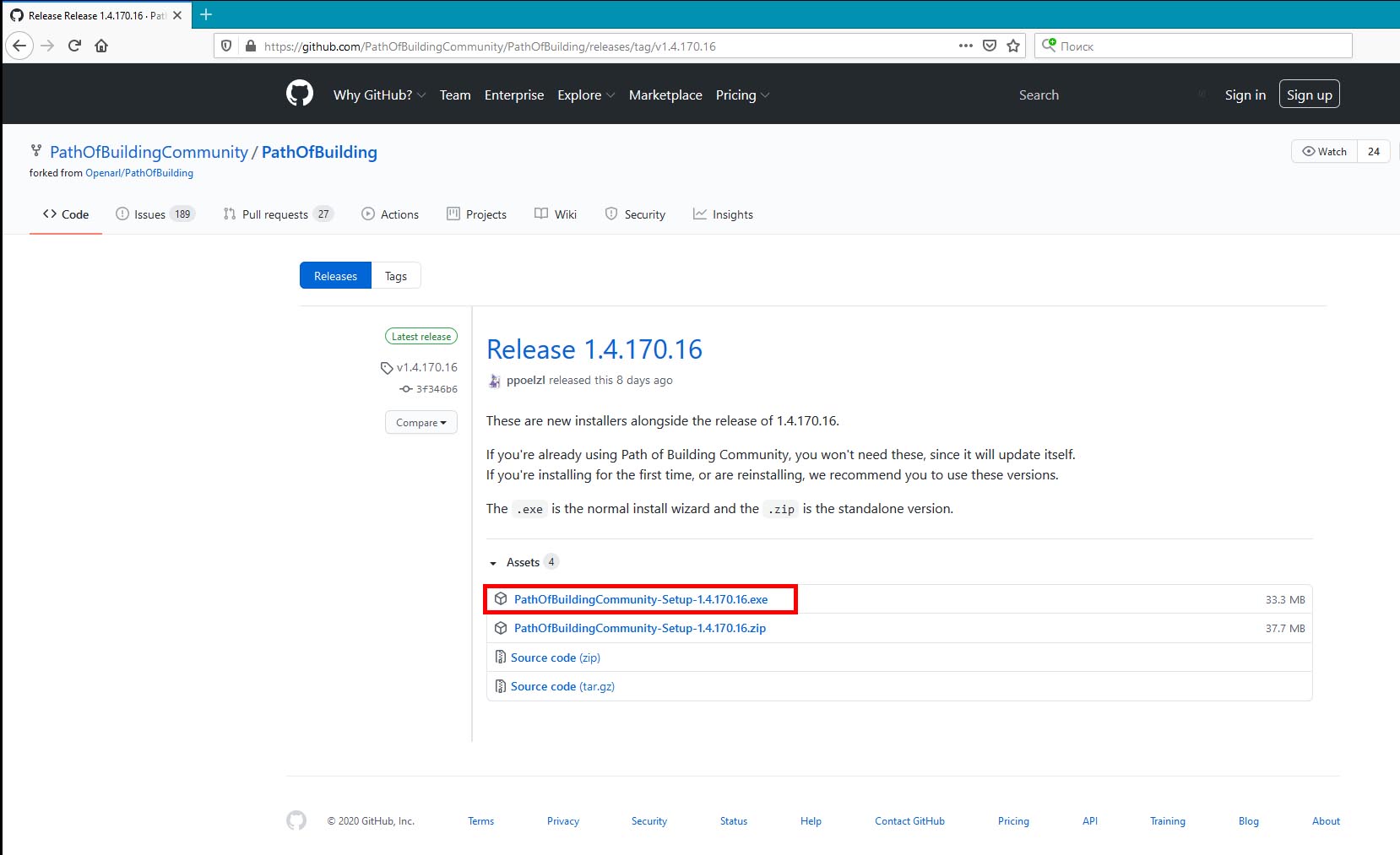Open the footer Blog link
The image size is (1400, 855).
pos(1249,821)
